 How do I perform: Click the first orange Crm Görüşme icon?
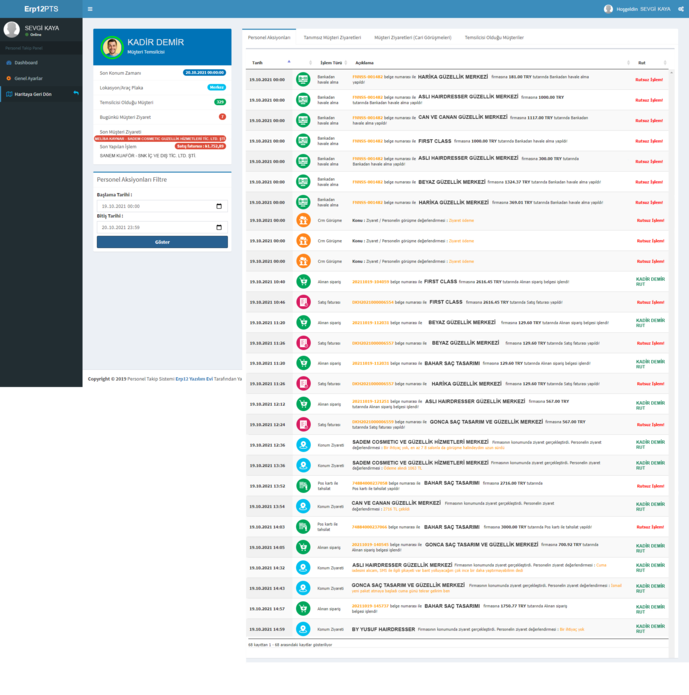click(x=303, y=220)
